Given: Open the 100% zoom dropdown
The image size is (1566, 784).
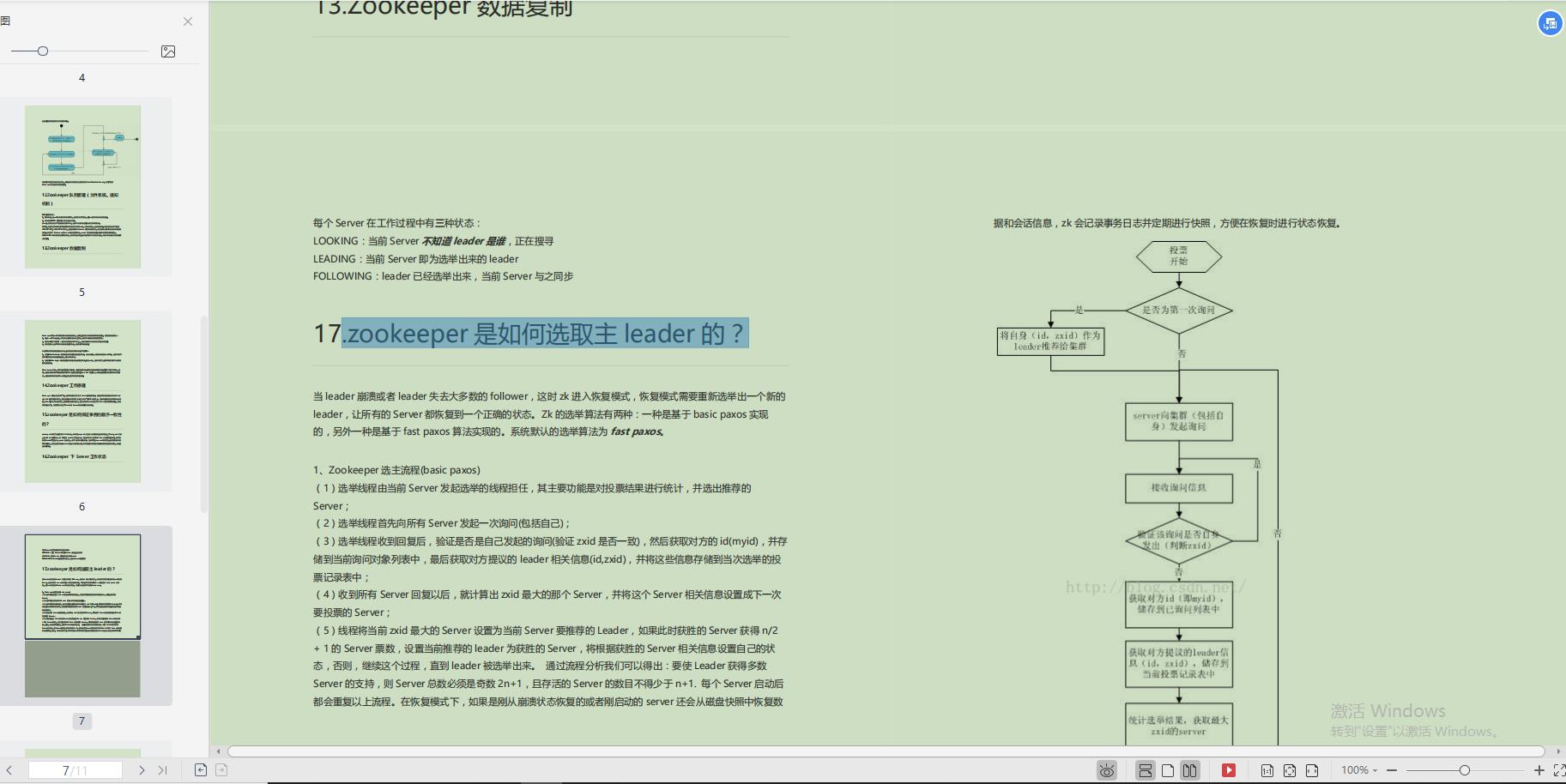Looking at the screenshot, I should coord(1359,770).
